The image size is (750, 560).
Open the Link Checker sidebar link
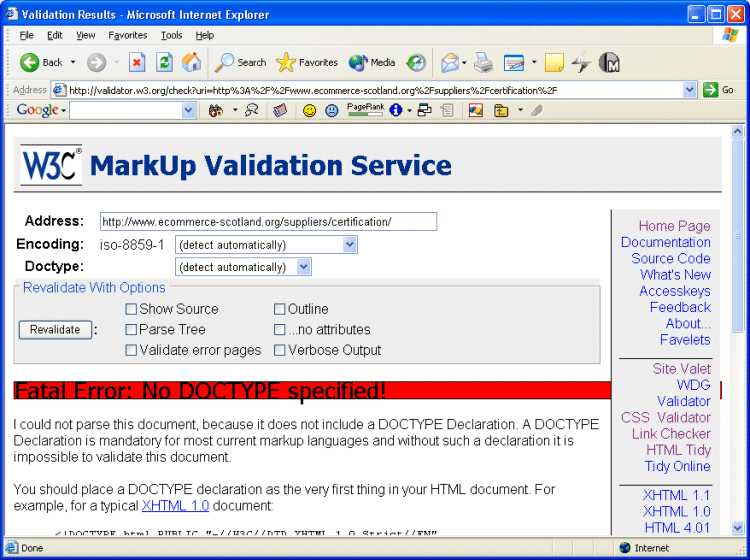(671, 434)
